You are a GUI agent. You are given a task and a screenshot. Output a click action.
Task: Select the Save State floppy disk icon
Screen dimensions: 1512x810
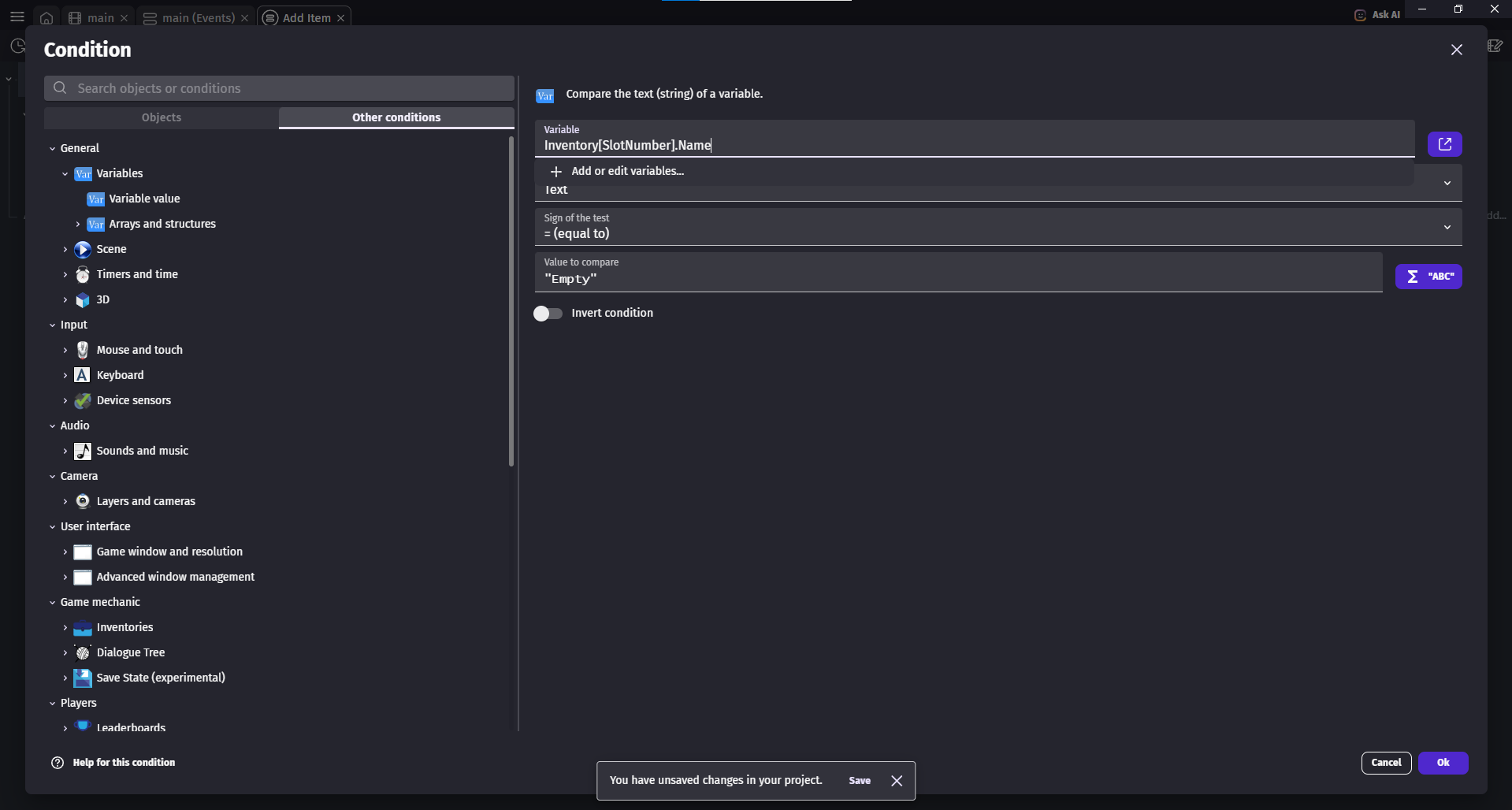point(82,678)
